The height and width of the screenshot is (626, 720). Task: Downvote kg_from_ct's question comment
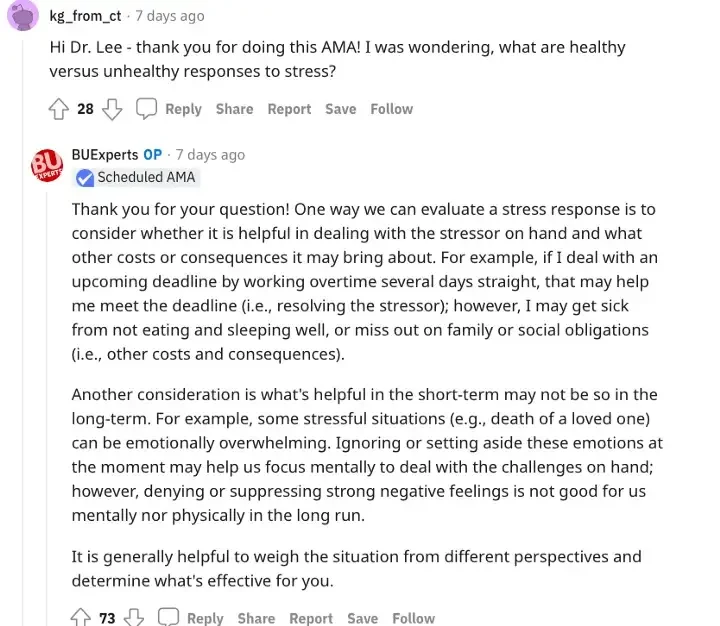[112, 109]
